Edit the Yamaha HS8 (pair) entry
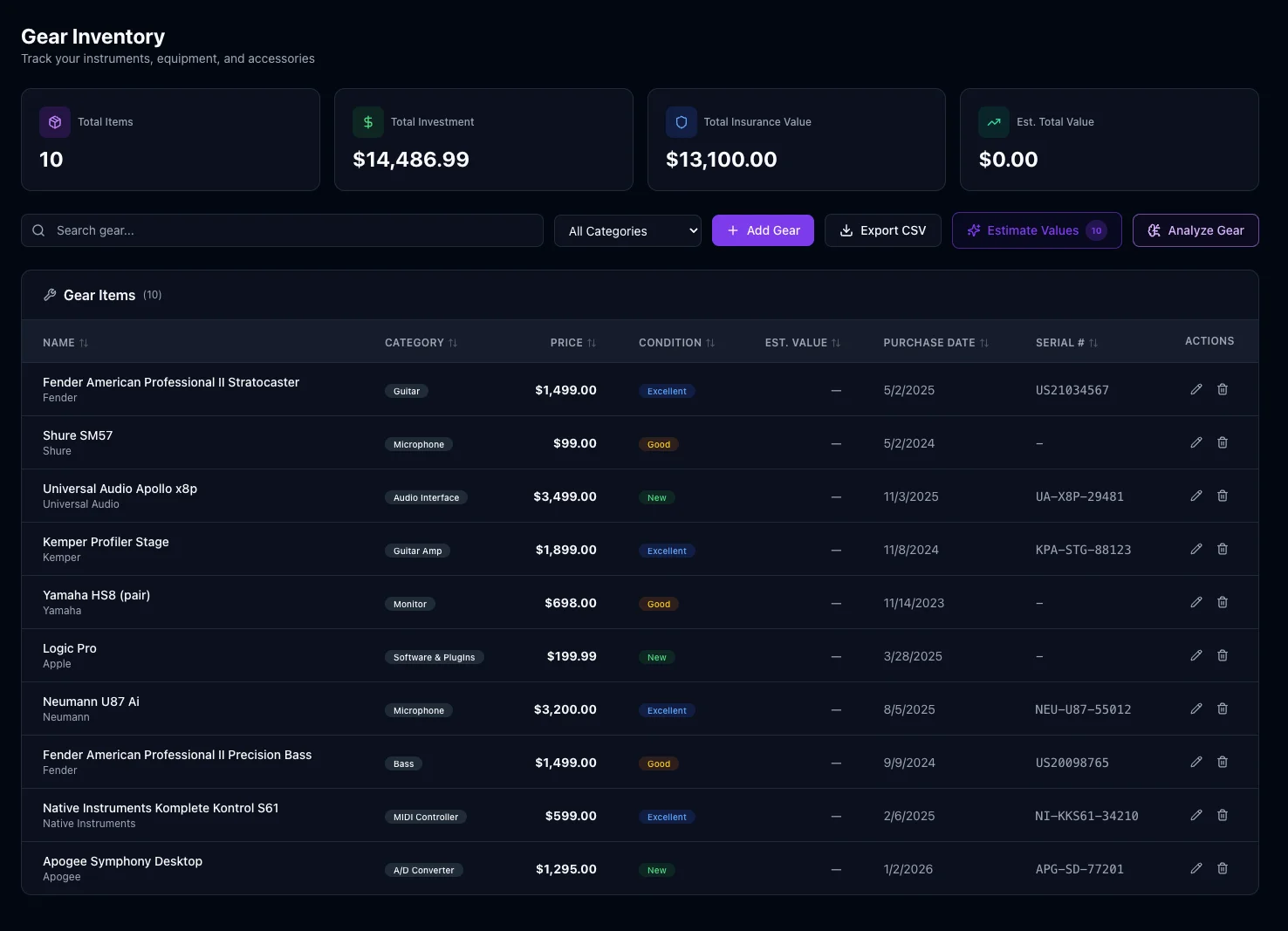The width and height of the screenshot is (1288, 931). 1196,602
